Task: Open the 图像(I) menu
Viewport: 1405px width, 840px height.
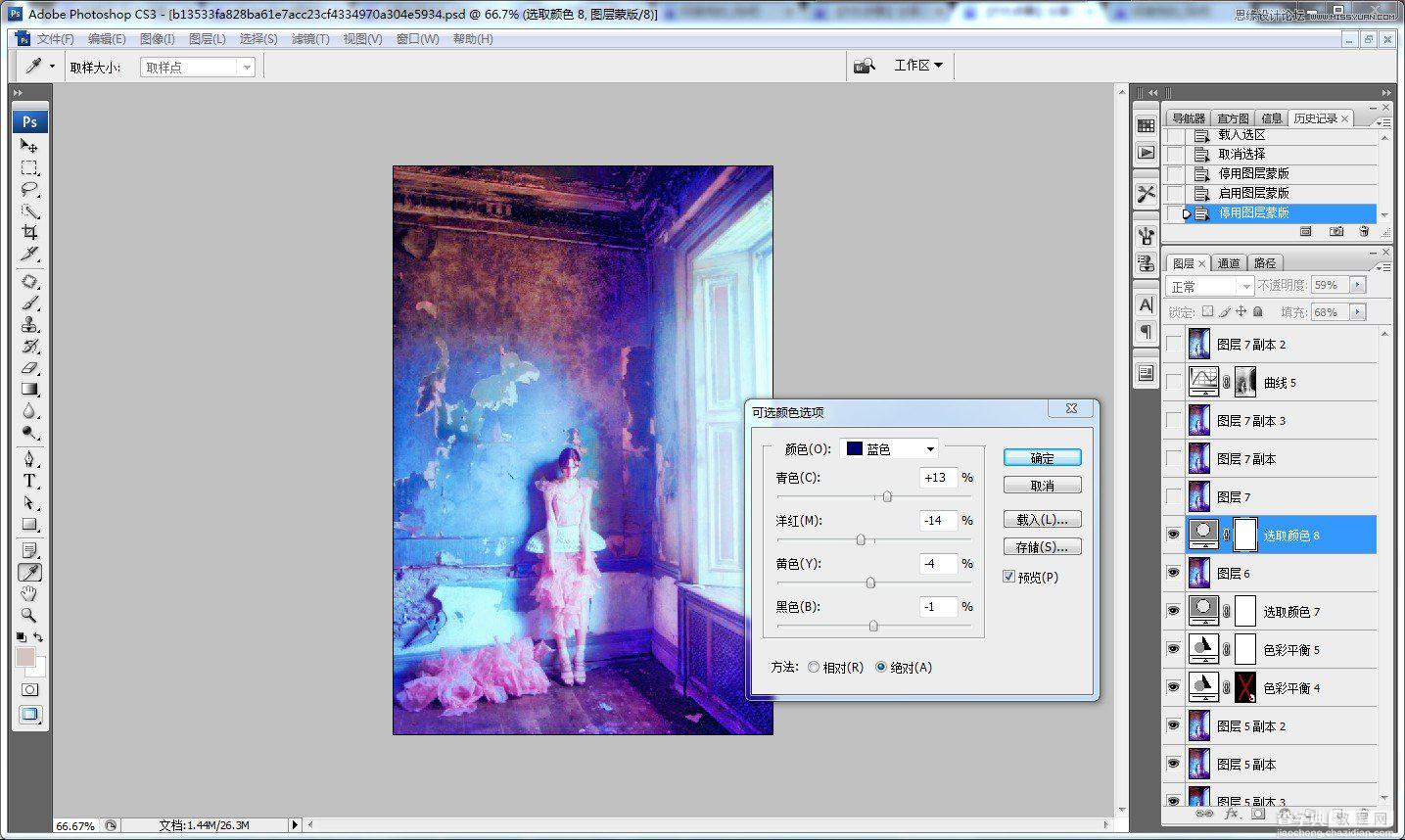Action: 157,39
